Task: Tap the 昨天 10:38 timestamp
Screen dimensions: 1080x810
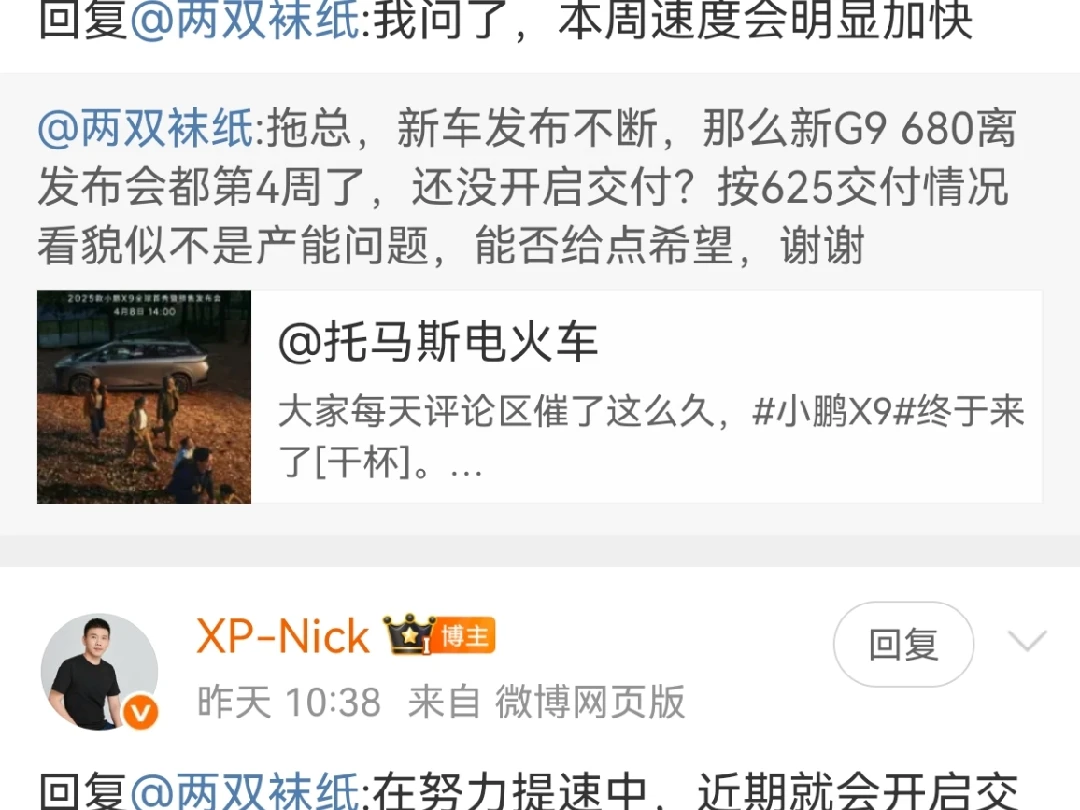Action: click(289, 702)
